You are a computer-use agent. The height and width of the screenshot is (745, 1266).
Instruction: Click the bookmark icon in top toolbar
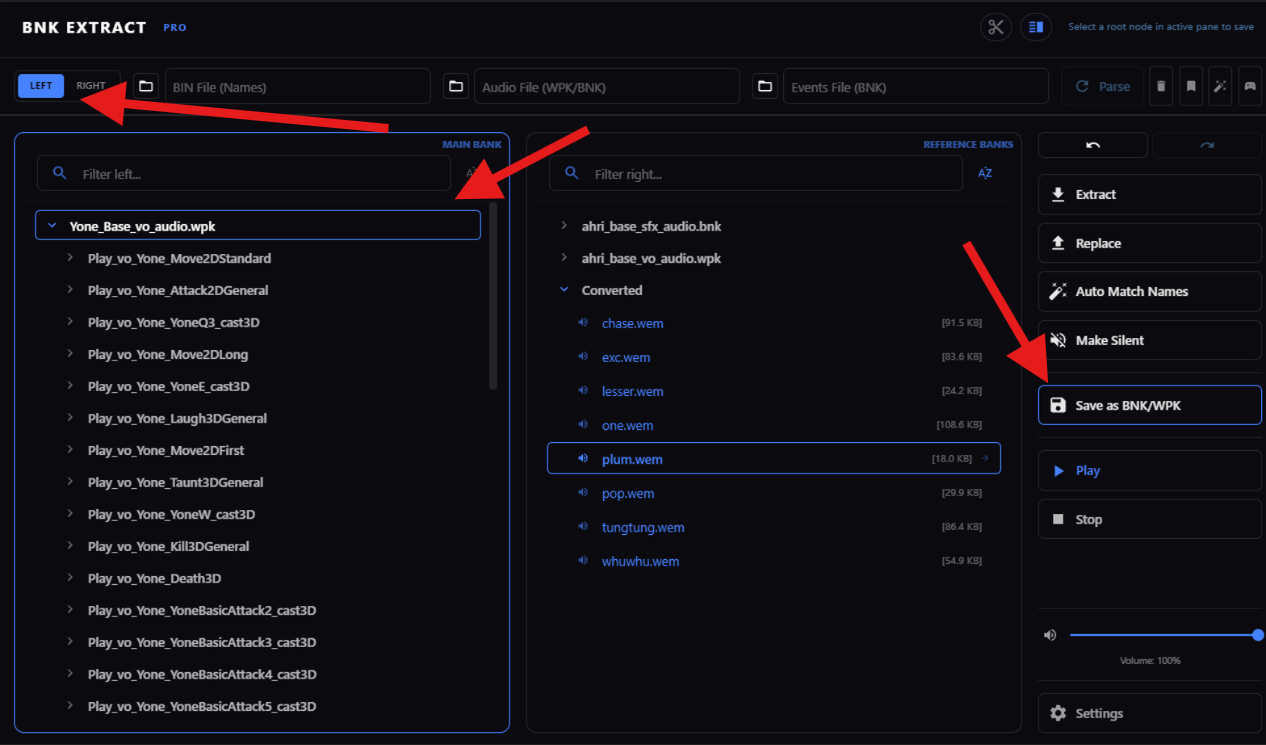pyautogui.click(x=1191, y=87)
